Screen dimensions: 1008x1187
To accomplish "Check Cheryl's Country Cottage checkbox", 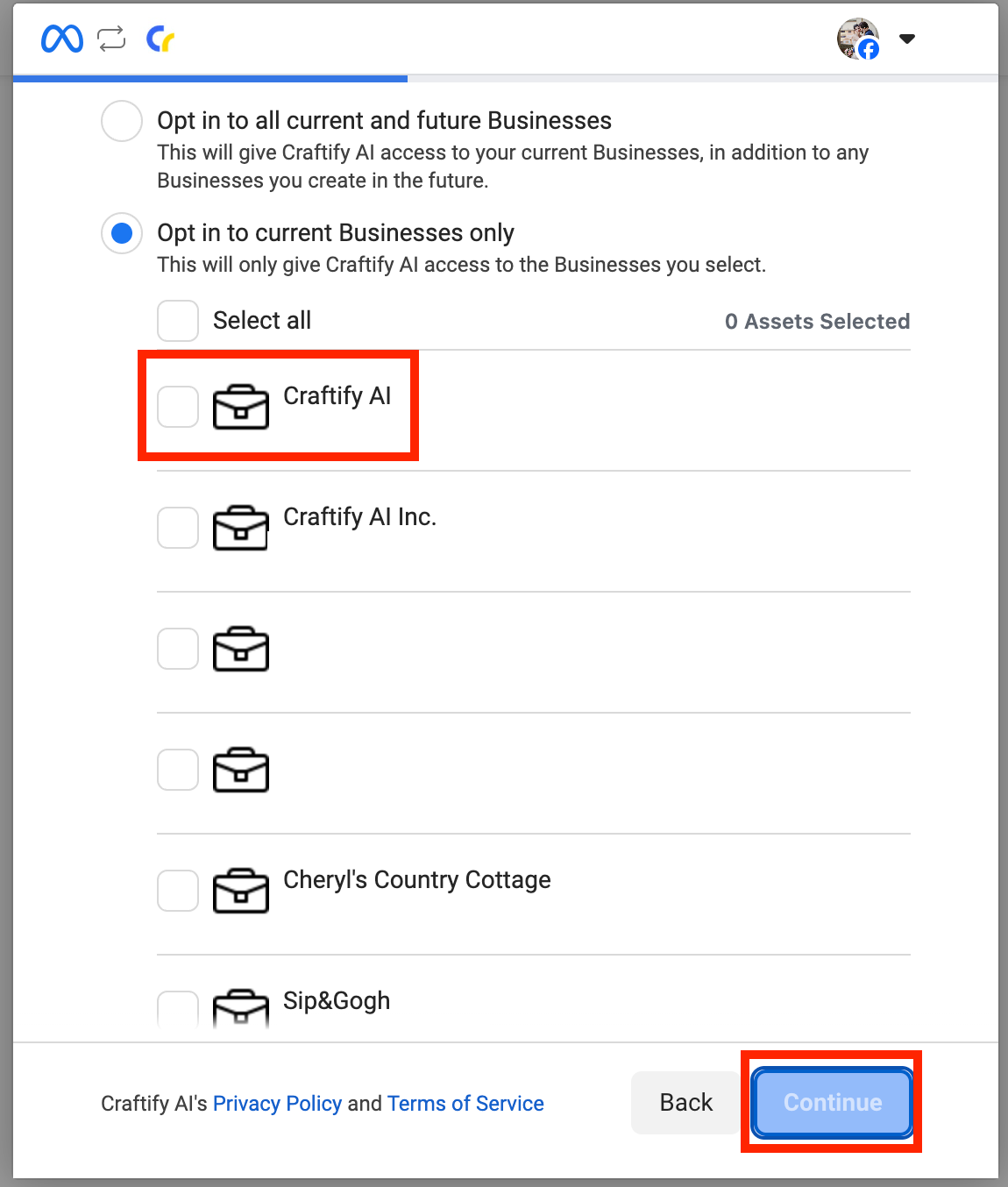I will point(178,891).
